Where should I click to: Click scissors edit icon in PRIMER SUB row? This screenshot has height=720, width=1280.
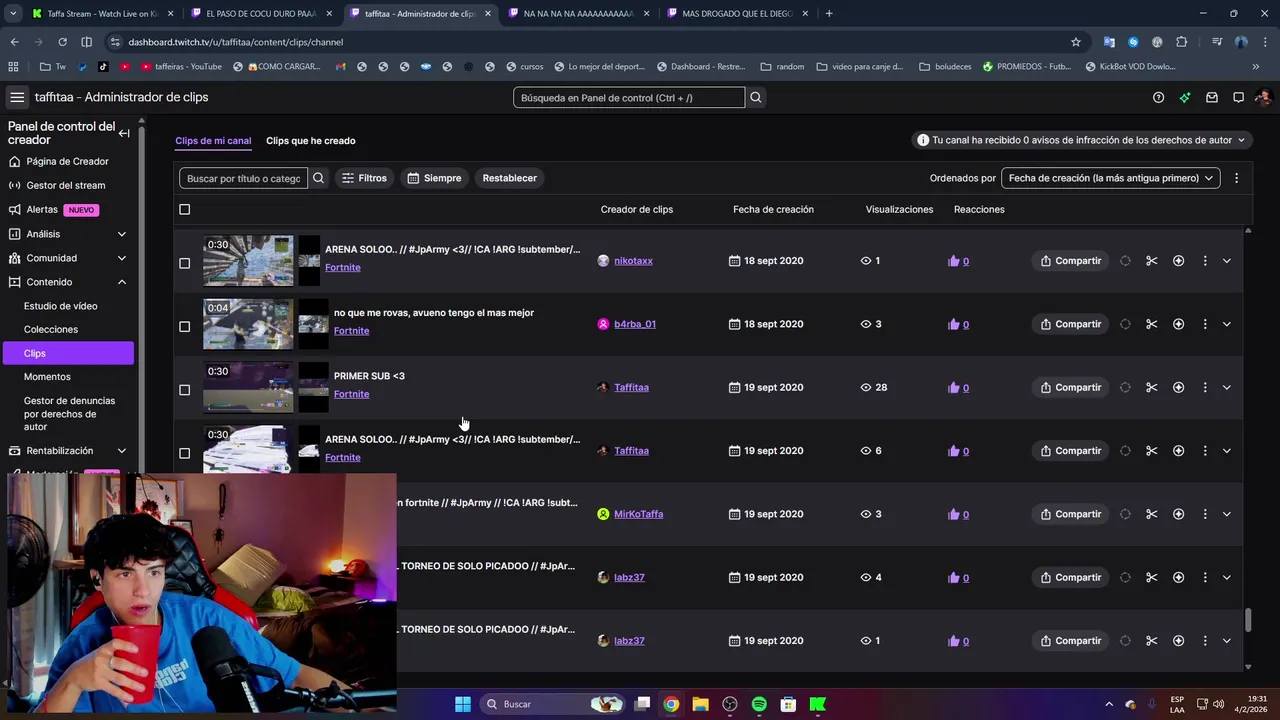point(1152,387)
